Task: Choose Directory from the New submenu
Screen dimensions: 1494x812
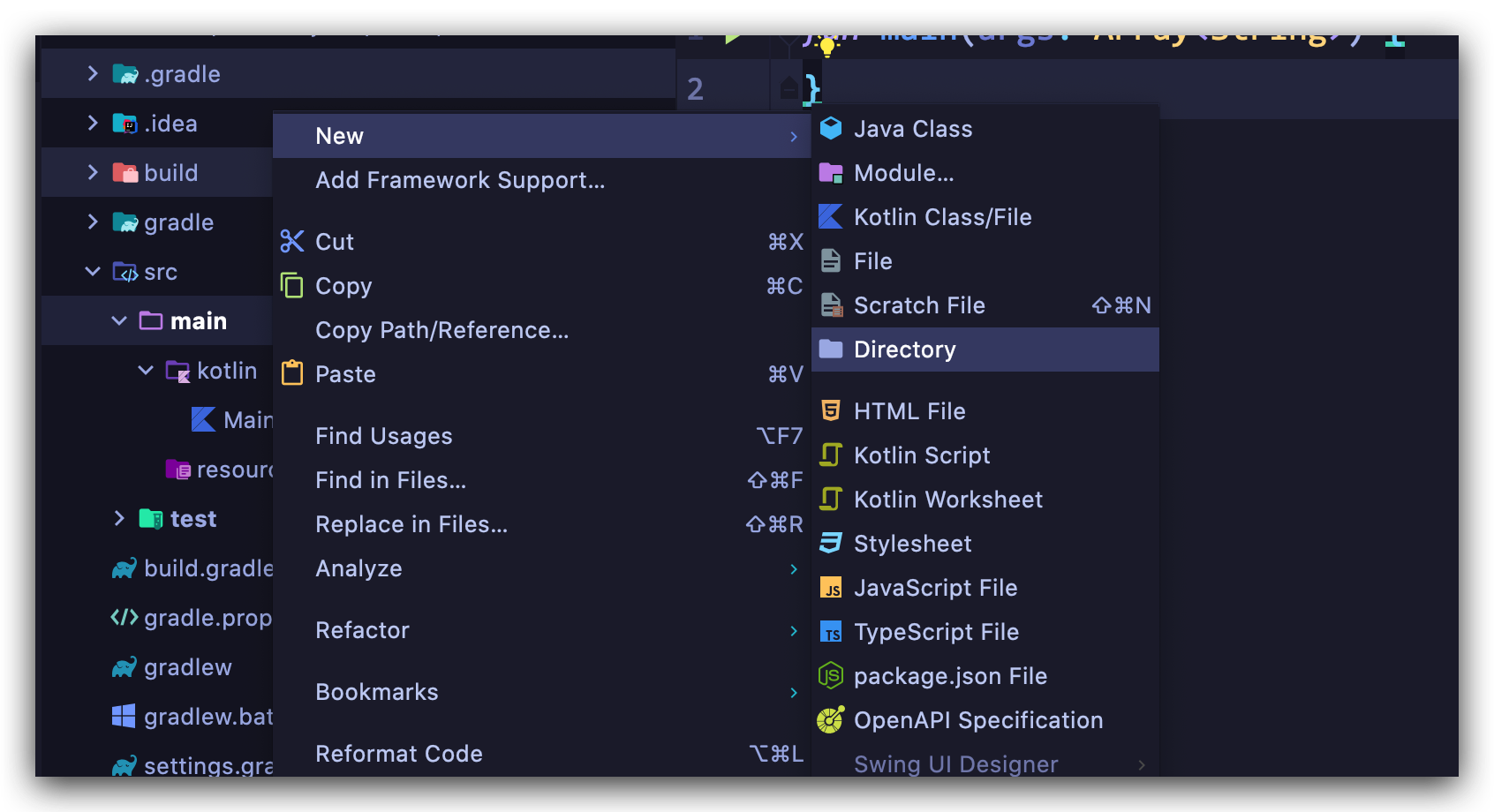Action: pyautogui.click(x=904, y=350)
